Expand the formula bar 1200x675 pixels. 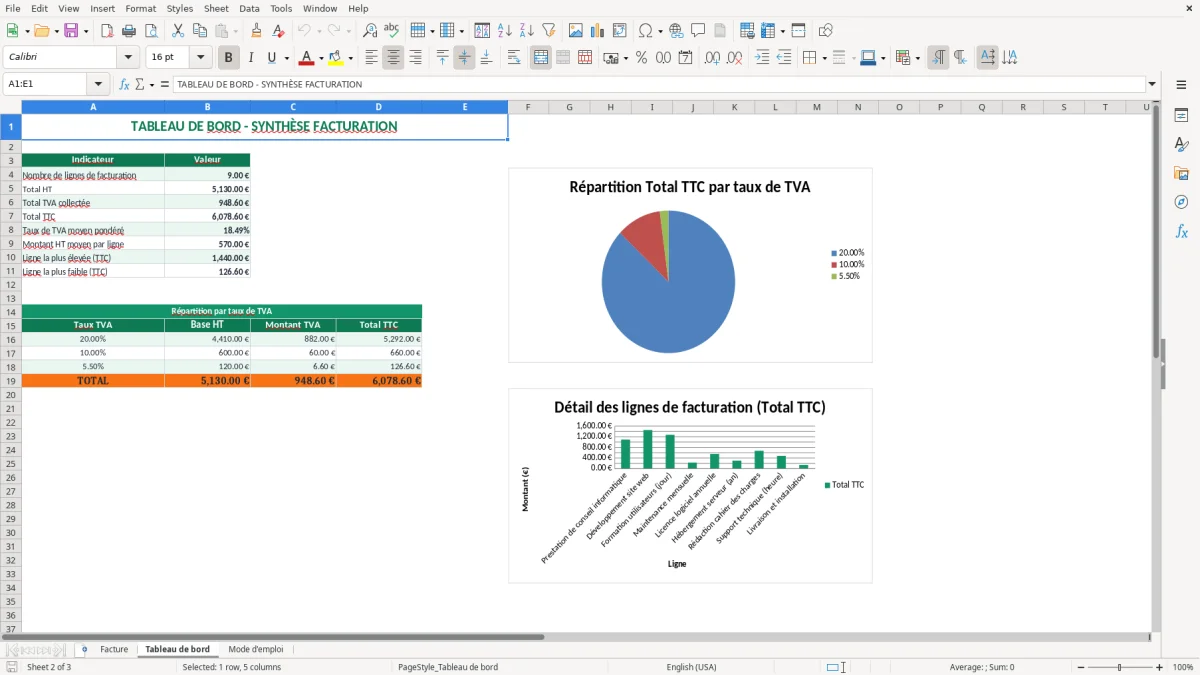point(1152,84)
